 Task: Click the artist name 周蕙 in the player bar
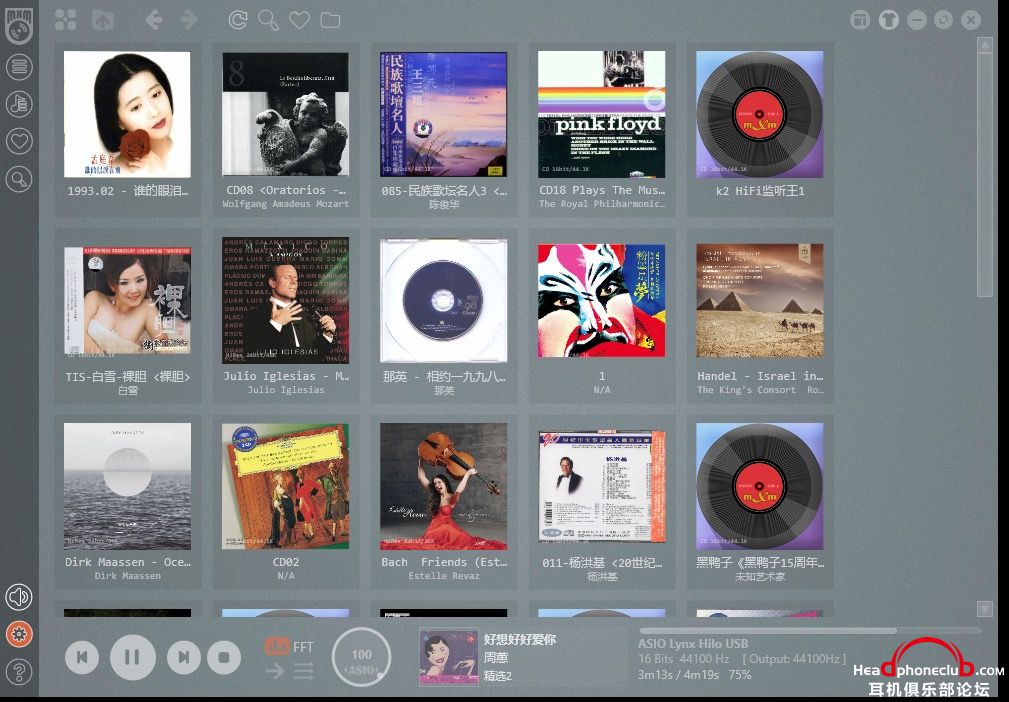click(x=496, y=658)
